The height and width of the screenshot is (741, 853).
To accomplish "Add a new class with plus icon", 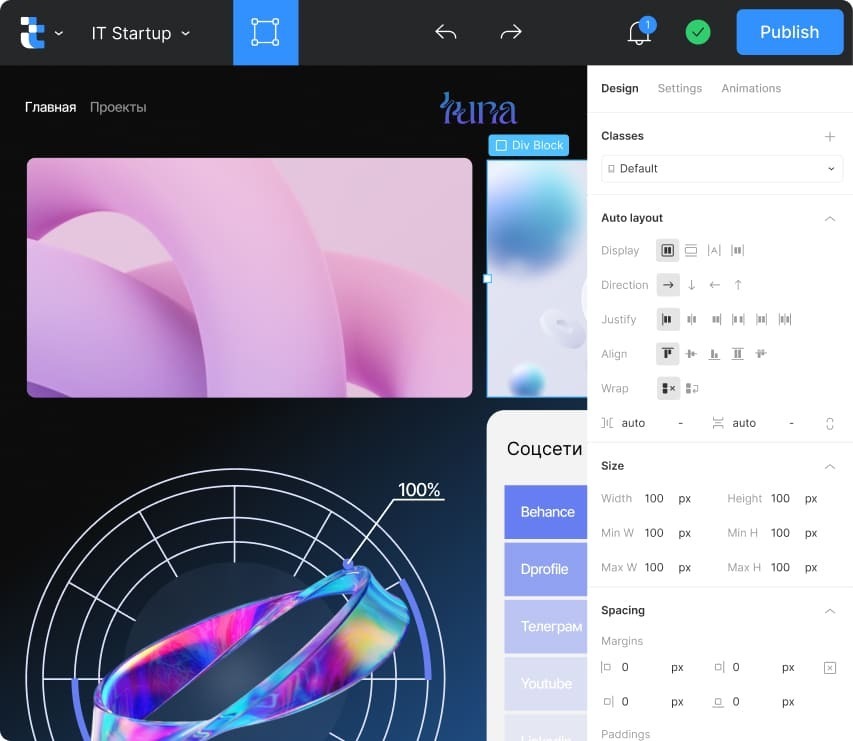I will (x=830, y=137).
